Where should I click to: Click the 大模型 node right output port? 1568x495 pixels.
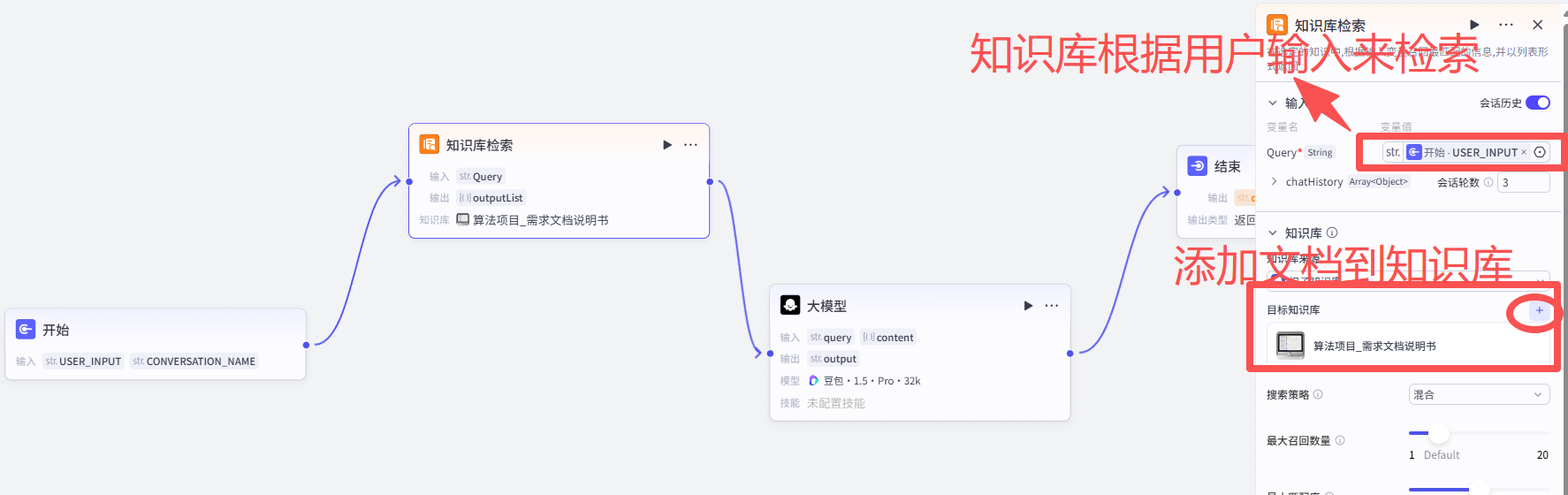point(1070,354)
